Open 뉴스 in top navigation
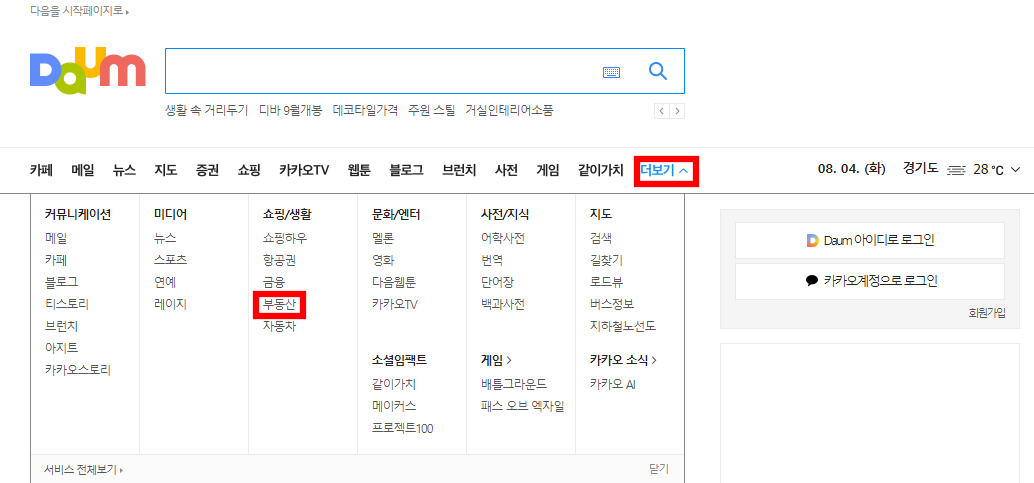The width and height of the screenshot is (1034, 483). click(x=124, y=170)
